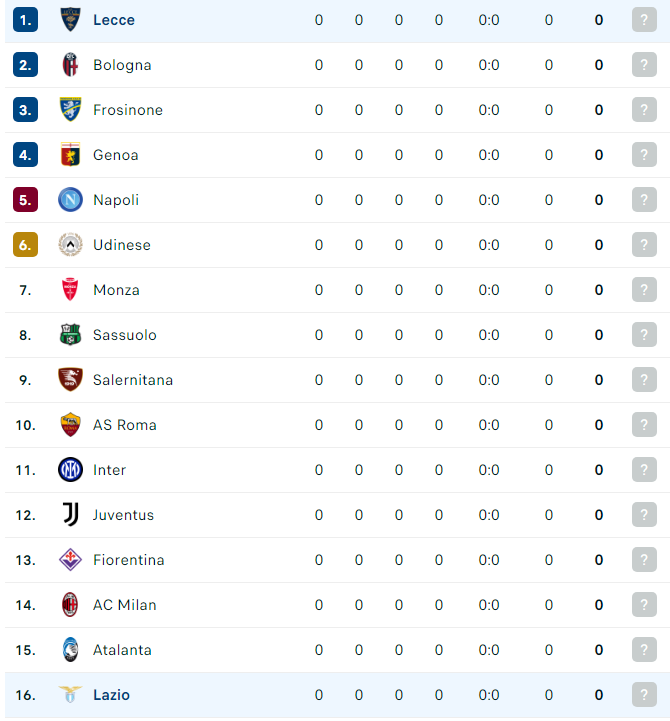Click the maroon rank 5 badge
Screen dimensions: 670x721
click(25, 200)
